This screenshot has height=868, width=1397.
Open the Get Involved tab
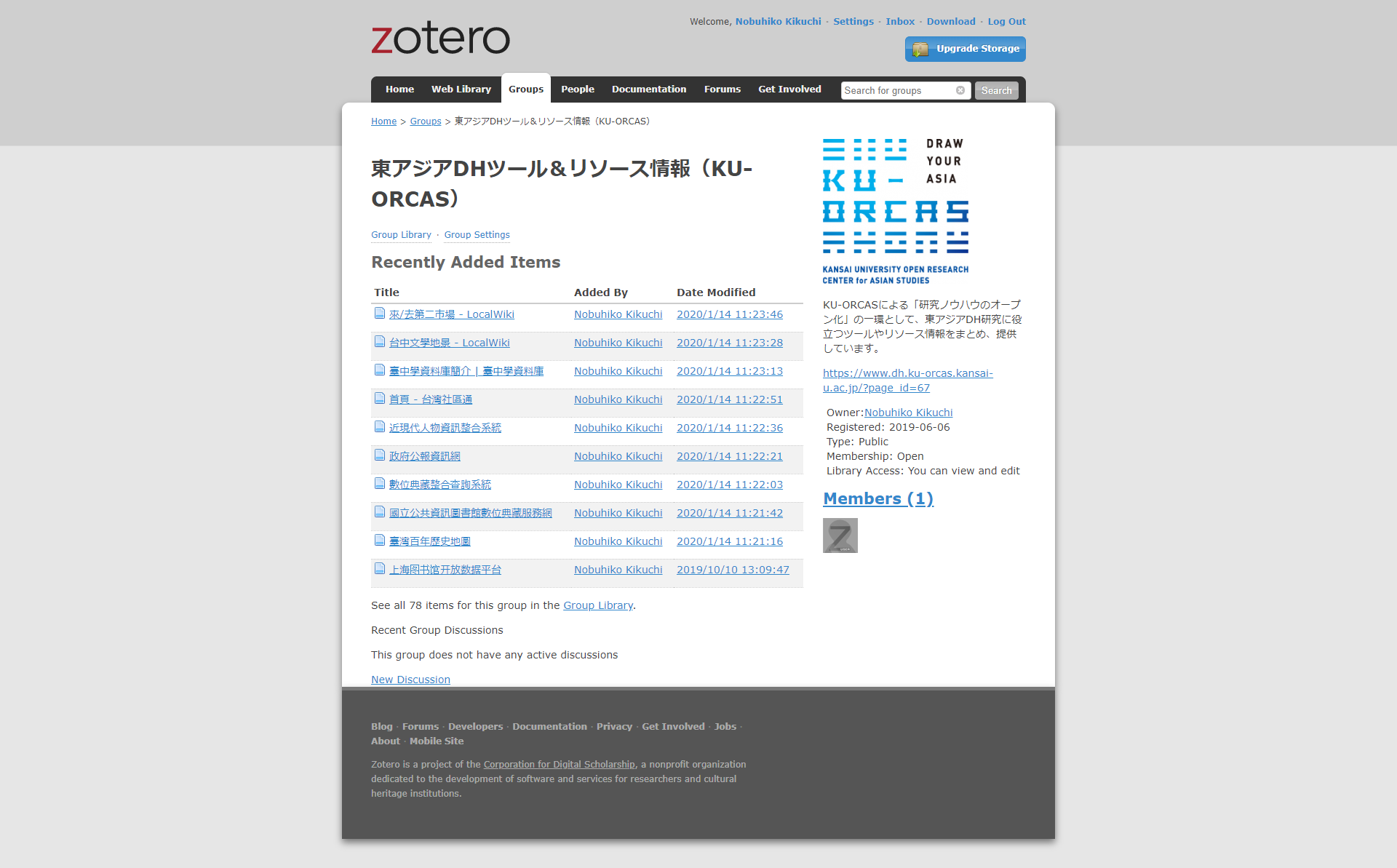click(x=789, y=89)
